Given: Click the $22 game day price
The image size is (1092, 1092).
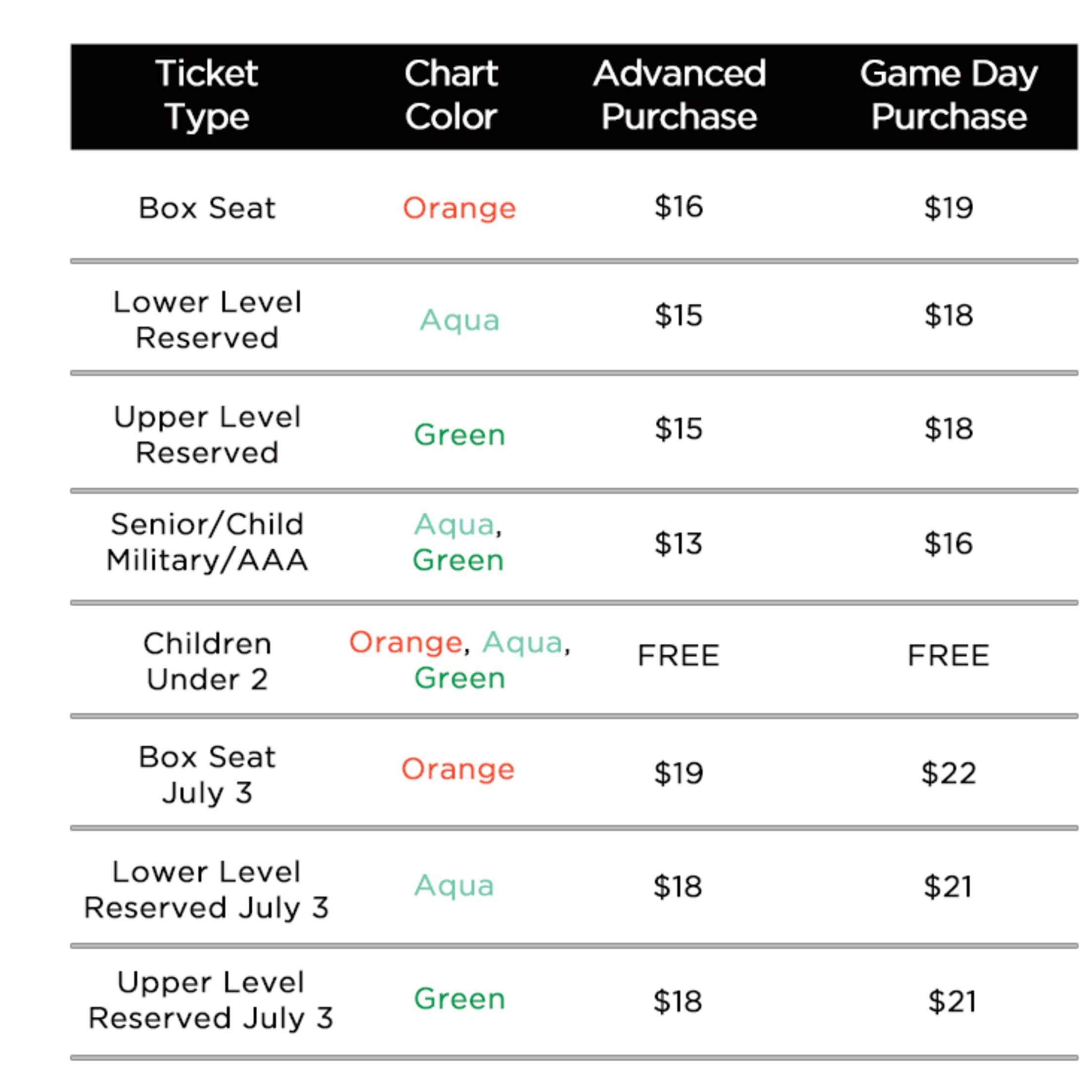Looking at the screenshot, I should point(949,773).
